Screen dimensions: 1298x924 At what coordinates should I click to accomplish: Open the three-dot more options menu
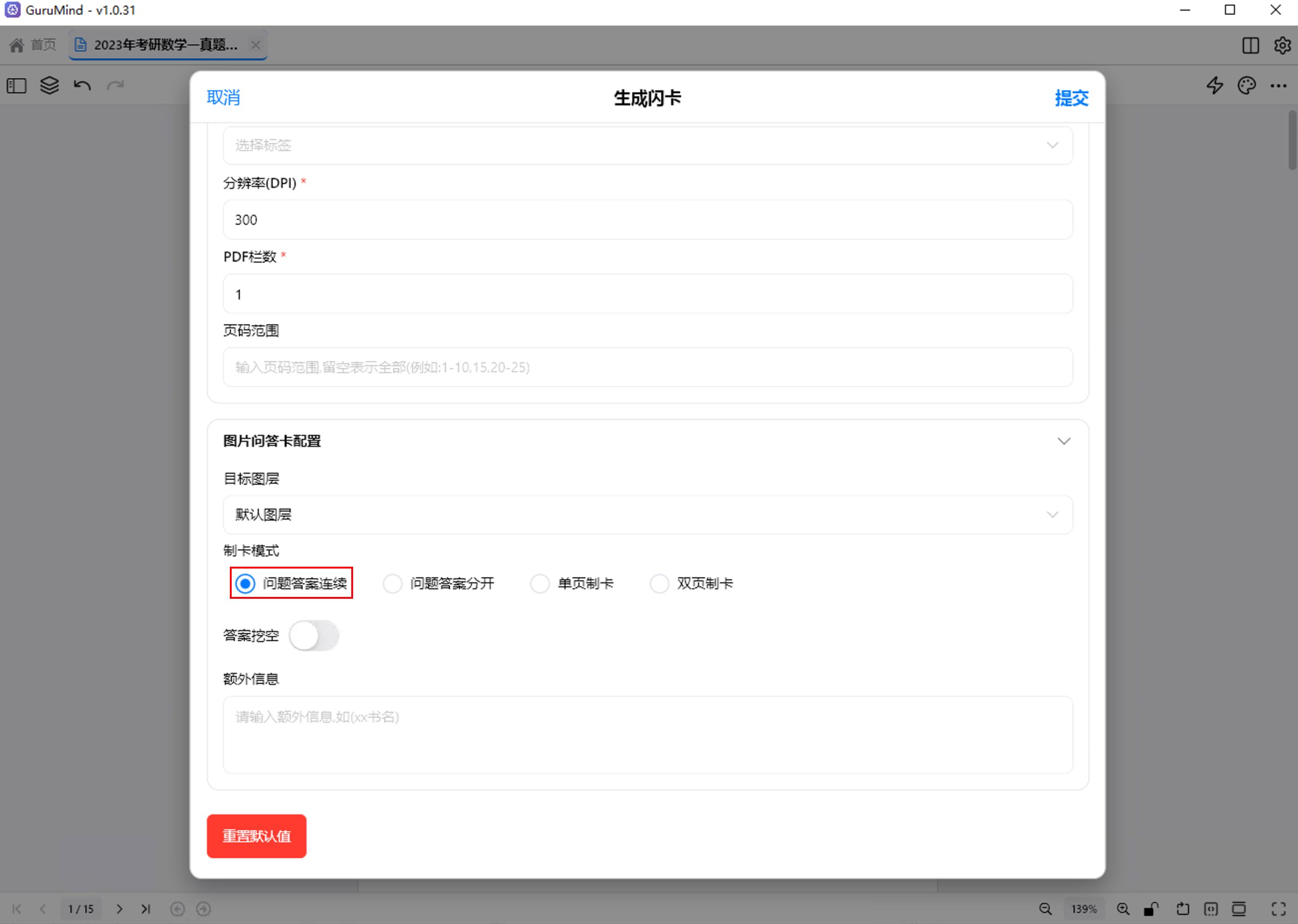click(1278, 86)
